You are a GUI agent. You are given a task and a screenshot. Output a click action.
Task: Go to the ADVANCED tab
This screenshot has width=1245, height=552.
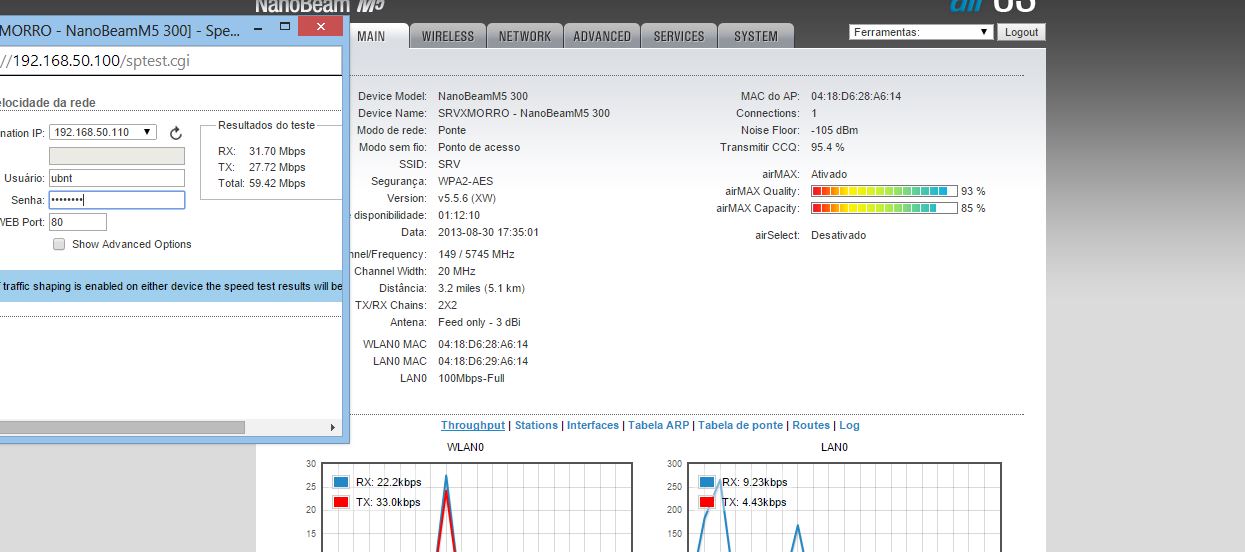coord(602,36)
